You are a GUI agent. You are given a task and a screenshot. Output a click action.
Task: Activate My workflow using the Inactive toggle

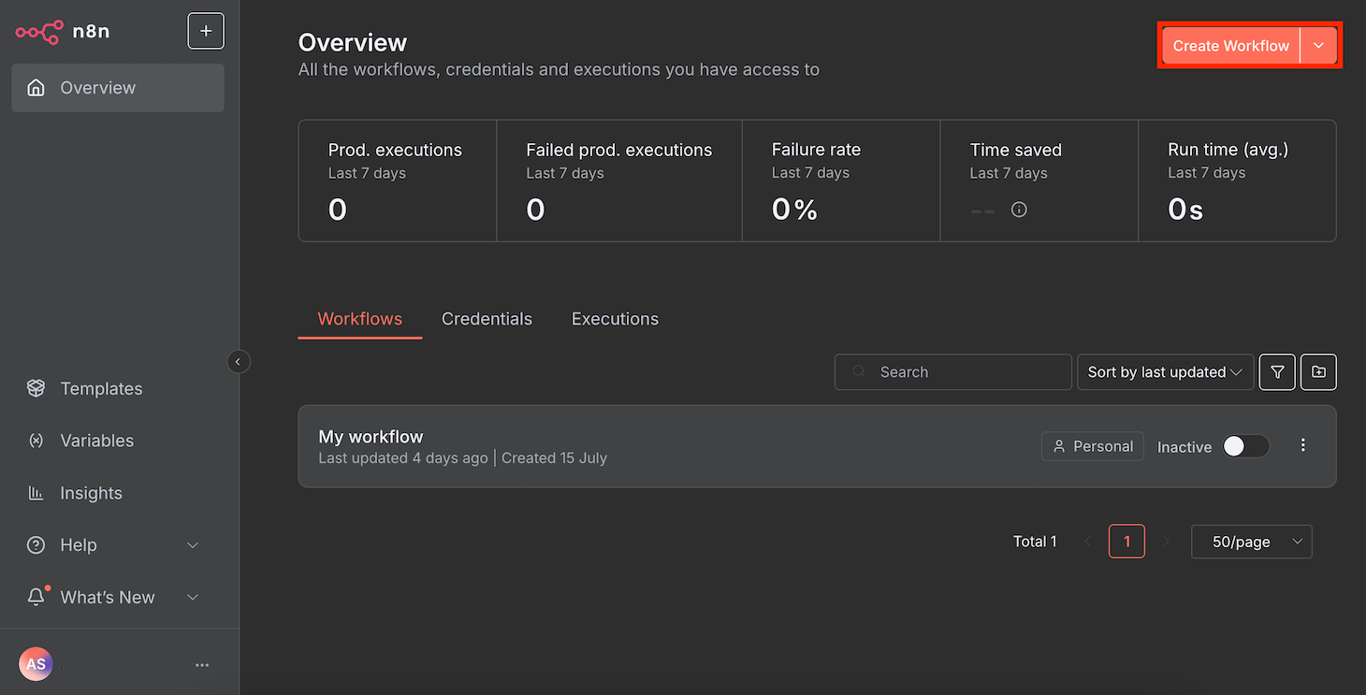pyautogui.click(x=1245, y=446)
